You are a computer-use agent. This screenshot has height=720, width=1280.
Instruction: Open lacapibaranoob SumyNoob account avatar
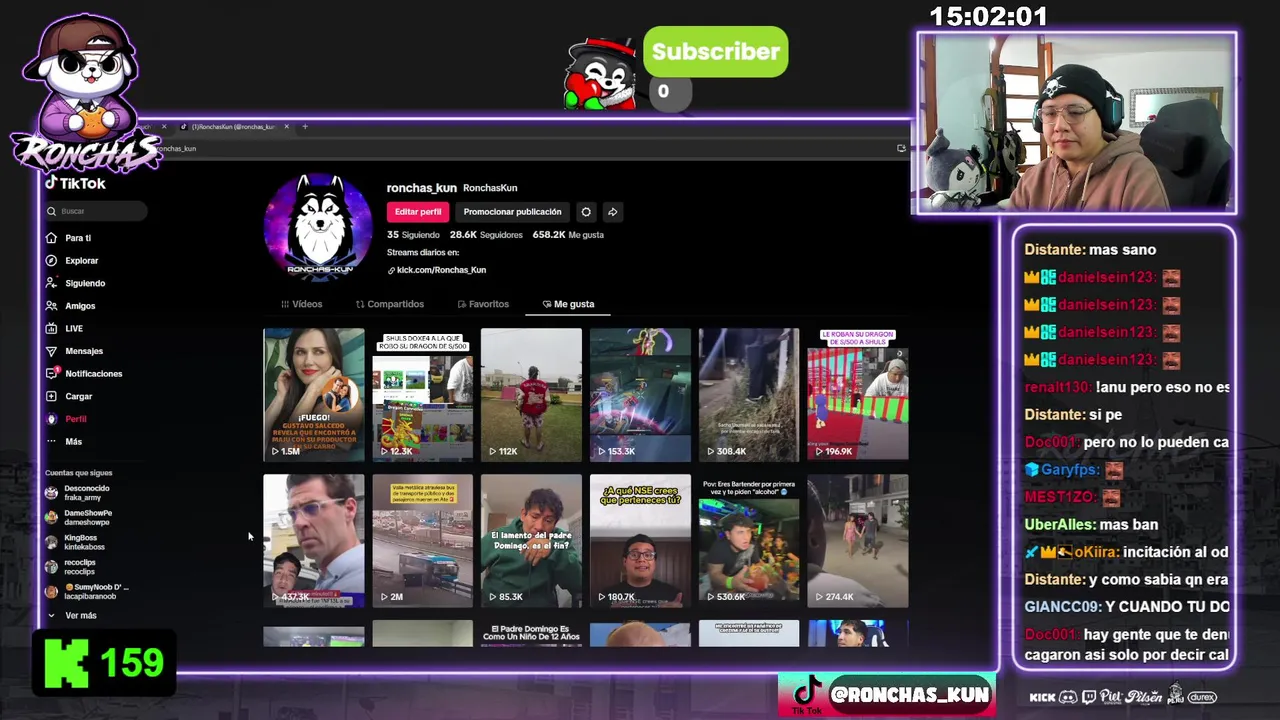[51, 592]
